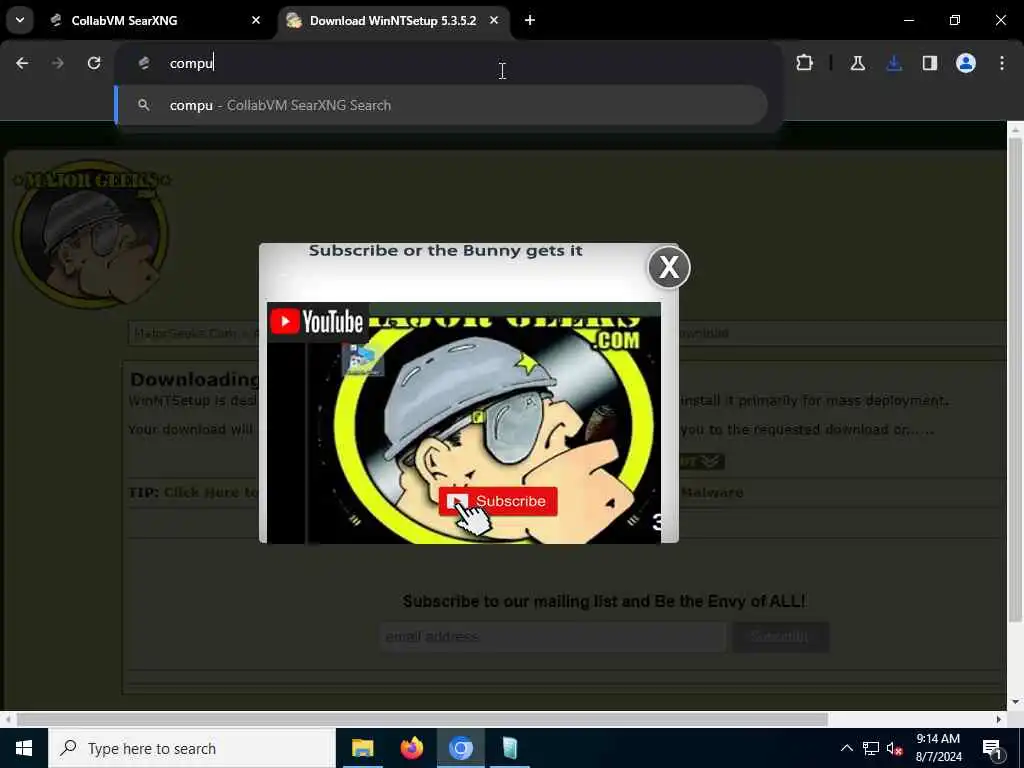Go forward to the next page

[x=57, y=63]
